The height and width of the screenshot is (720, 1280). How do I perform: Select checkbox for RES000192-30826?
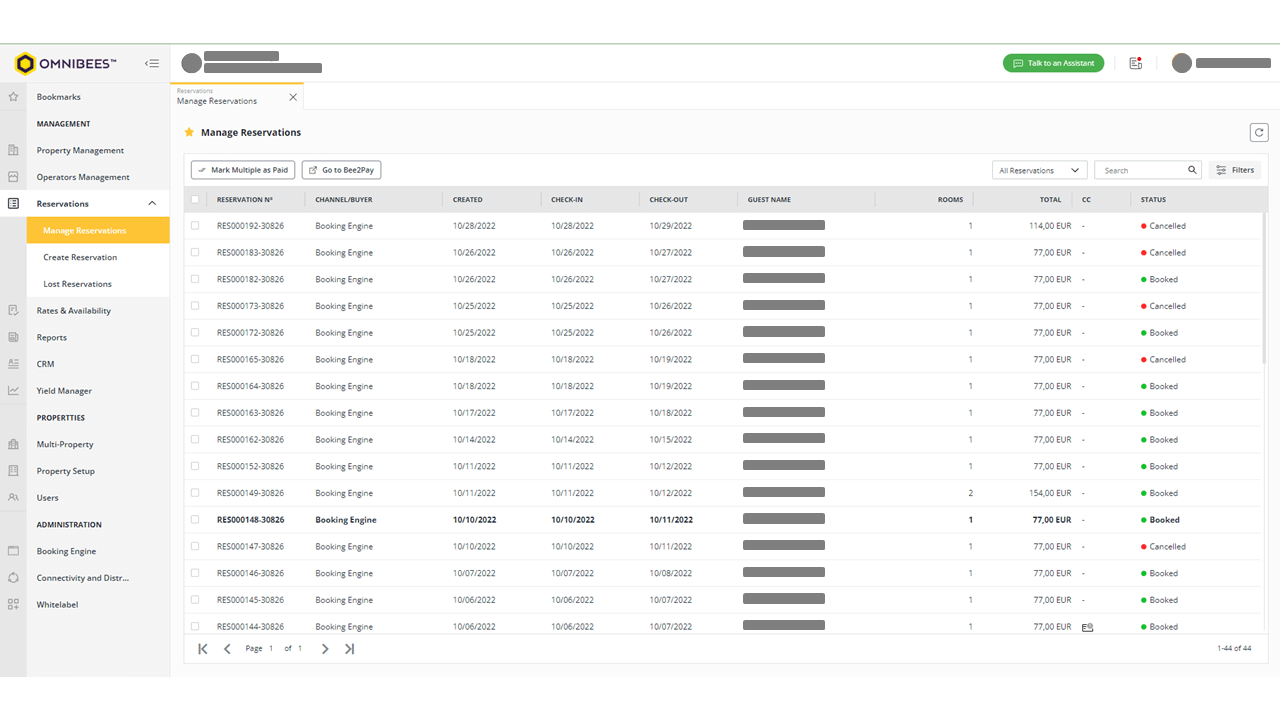(195, 226)
